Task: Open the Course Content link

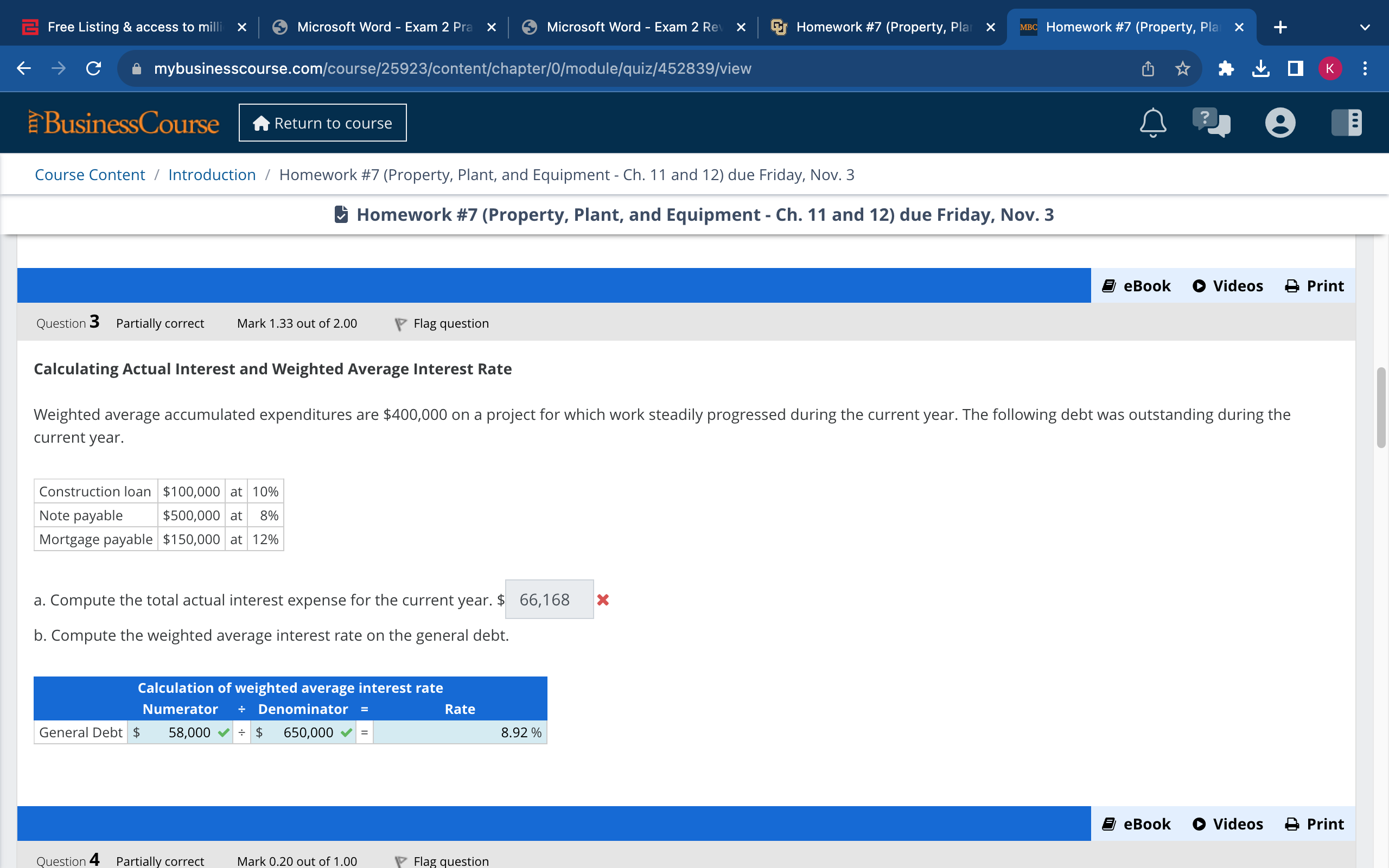Action: click(x=90, y=175)
